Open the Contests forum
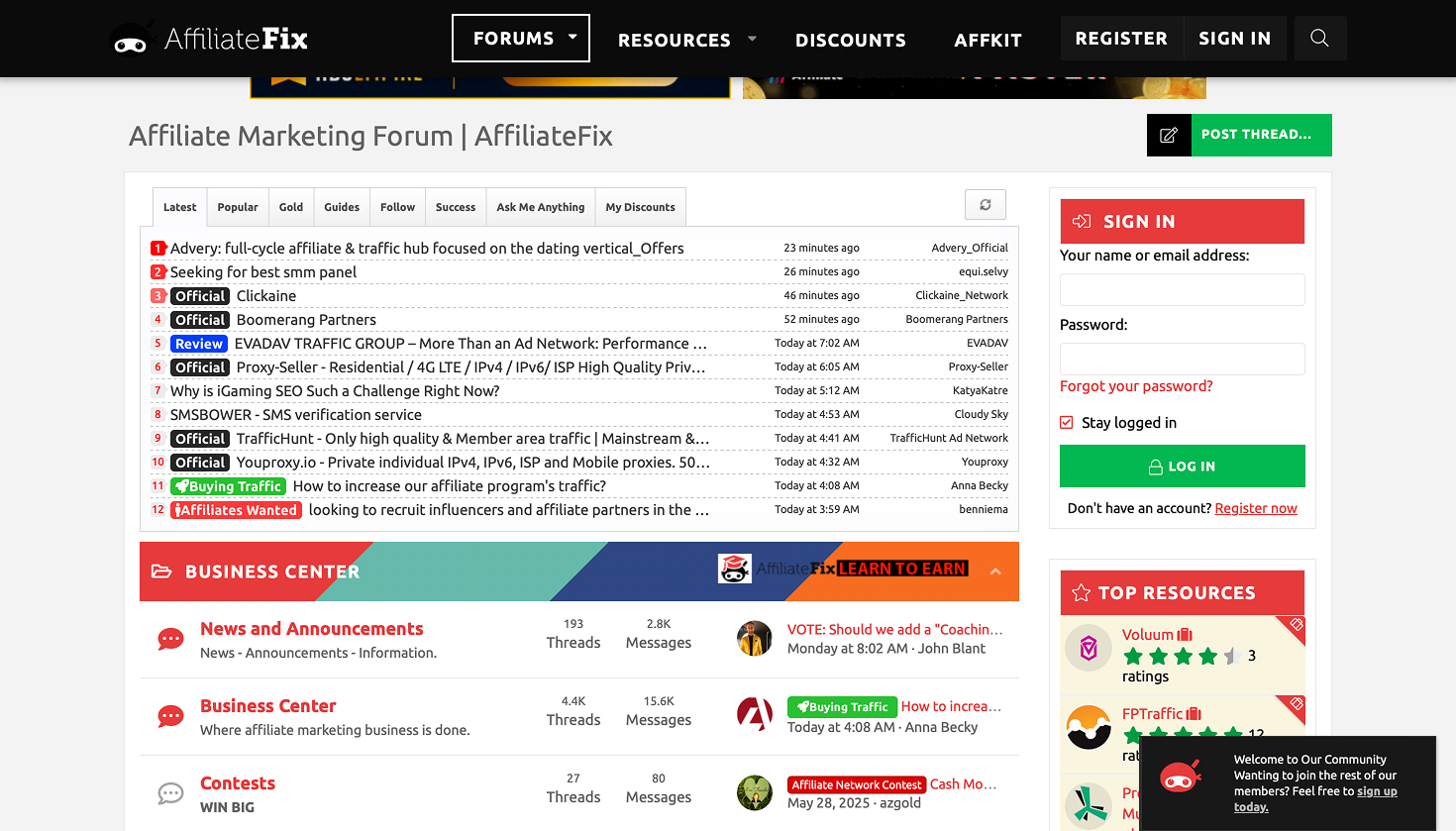The height and width of the screenshot is (831, 1456). point(238,783)
